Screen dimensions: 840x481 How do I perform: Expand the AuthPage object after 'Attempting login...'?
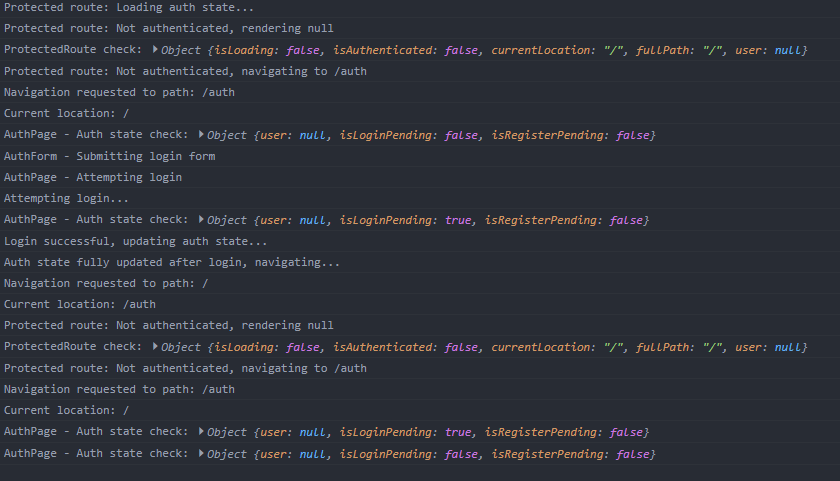tap(201, 220)
